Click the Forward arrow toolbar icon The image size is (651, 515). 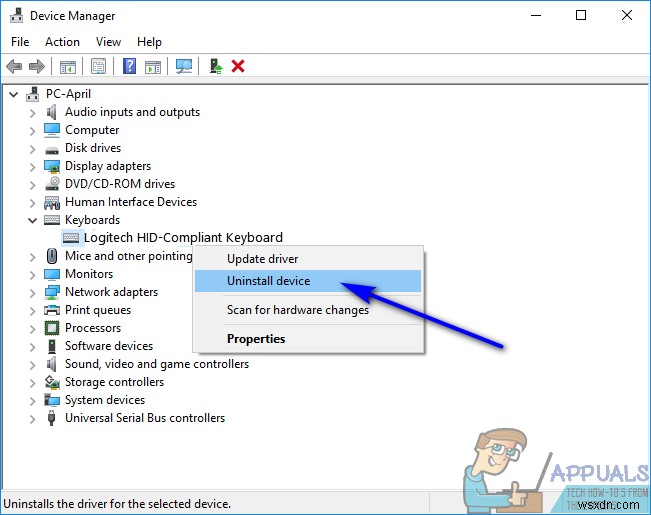(37, 66)
